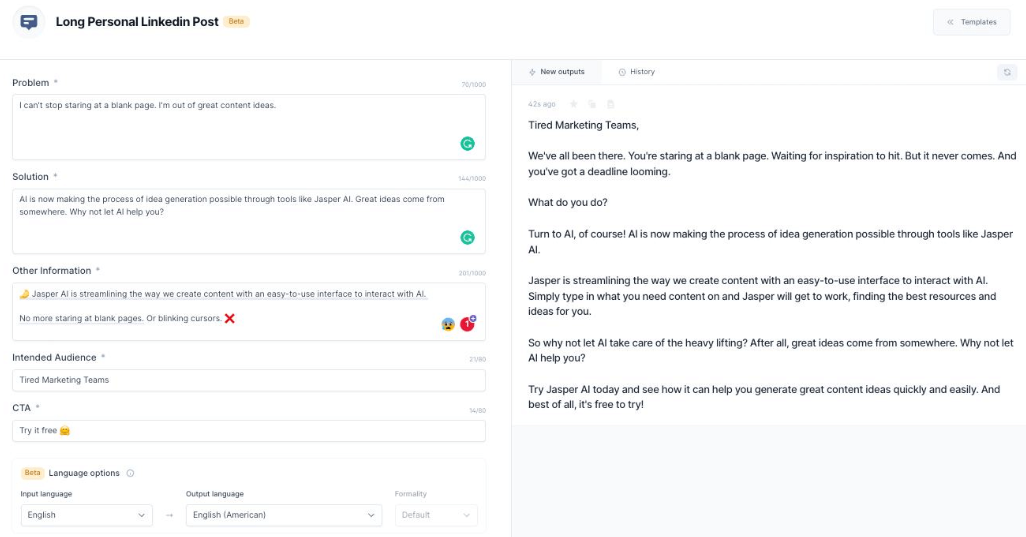Click into the CTA text field
This screenshot has width=1026, height=537.
[x=248, y=431]
